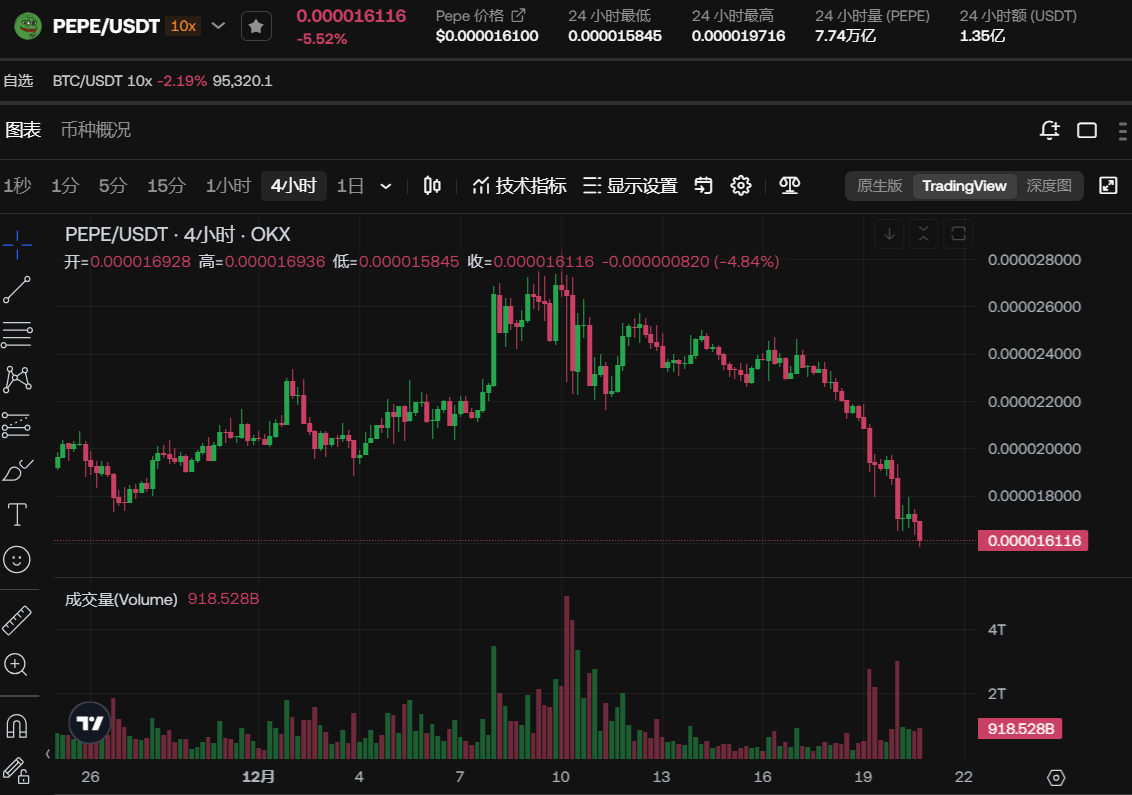Viewport: 1132px width, 795px height.
Task: Switch to 深度图 depth chart
Action: coord(1049,186)
